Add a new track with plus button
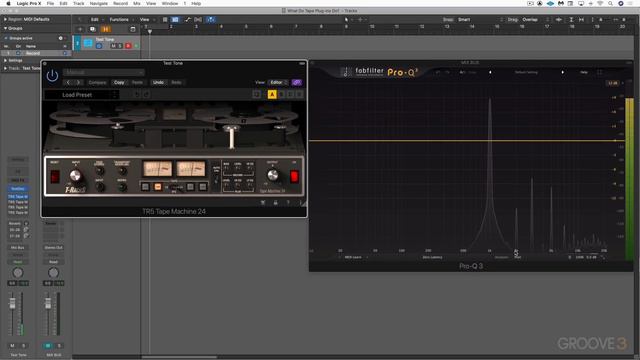The height and width of the screenshot is (360, 640). pyautogui.click(x=80, y=29)
